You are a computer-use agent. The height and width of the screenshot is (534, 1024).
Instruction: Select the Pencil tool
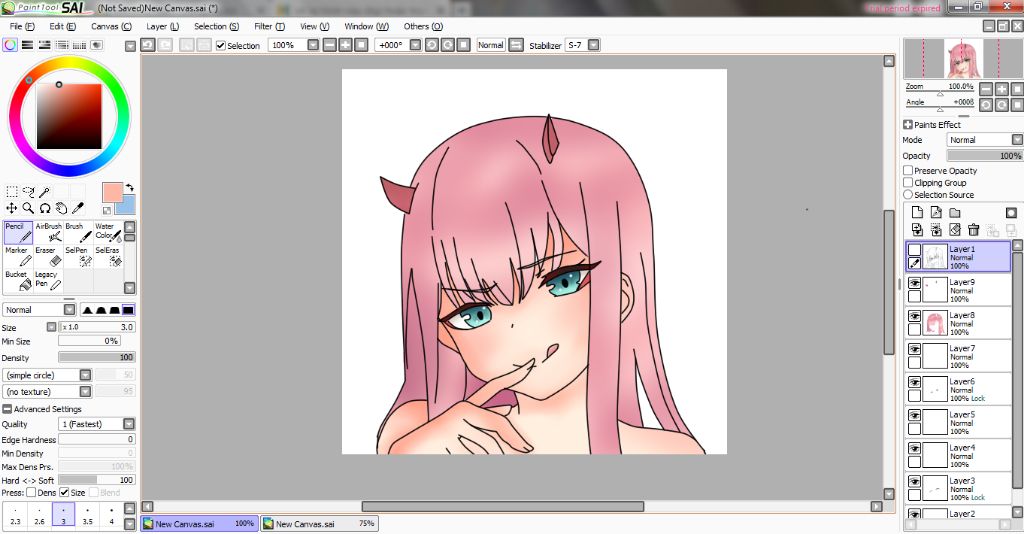(x=18, y=232)
